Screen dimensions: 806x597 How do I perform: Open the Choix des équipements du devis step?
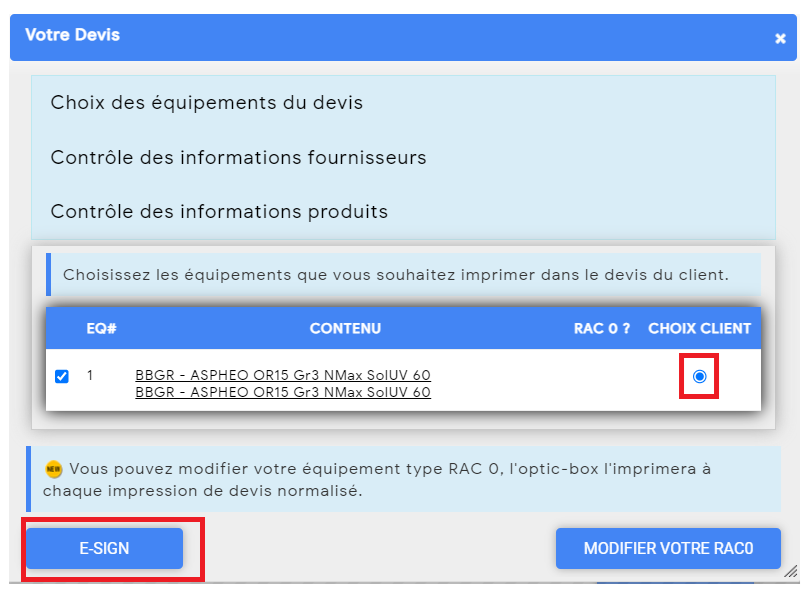(x=207, y=103)
